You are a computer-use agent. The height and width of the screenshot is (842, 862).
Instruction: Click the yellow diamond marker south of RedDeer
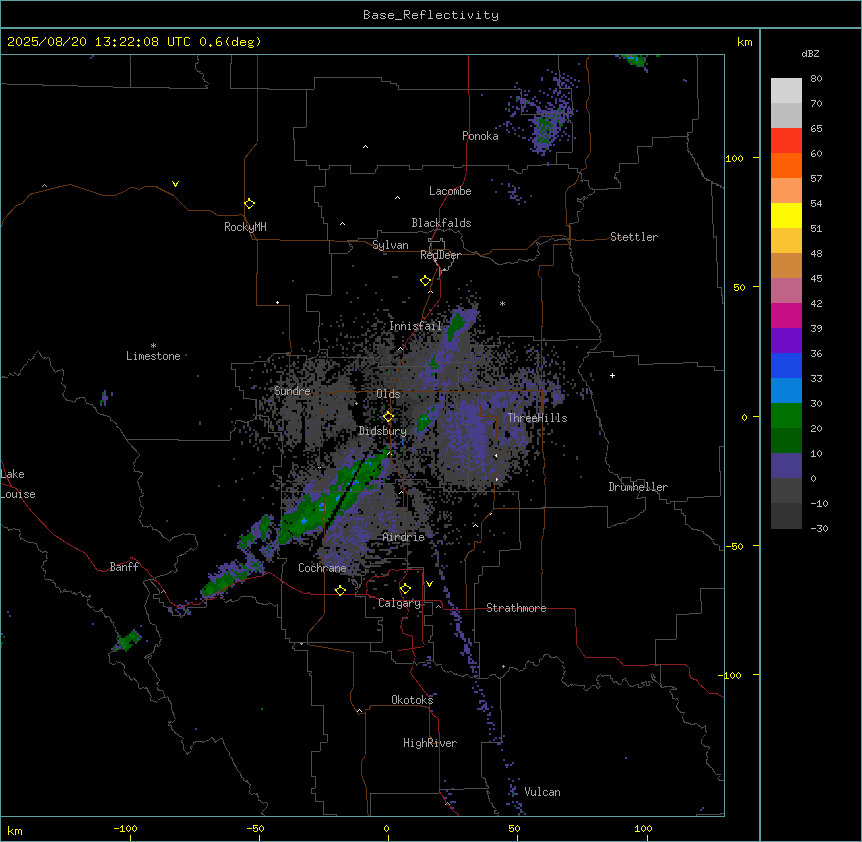pyautogui.click(x=426, y=281)
